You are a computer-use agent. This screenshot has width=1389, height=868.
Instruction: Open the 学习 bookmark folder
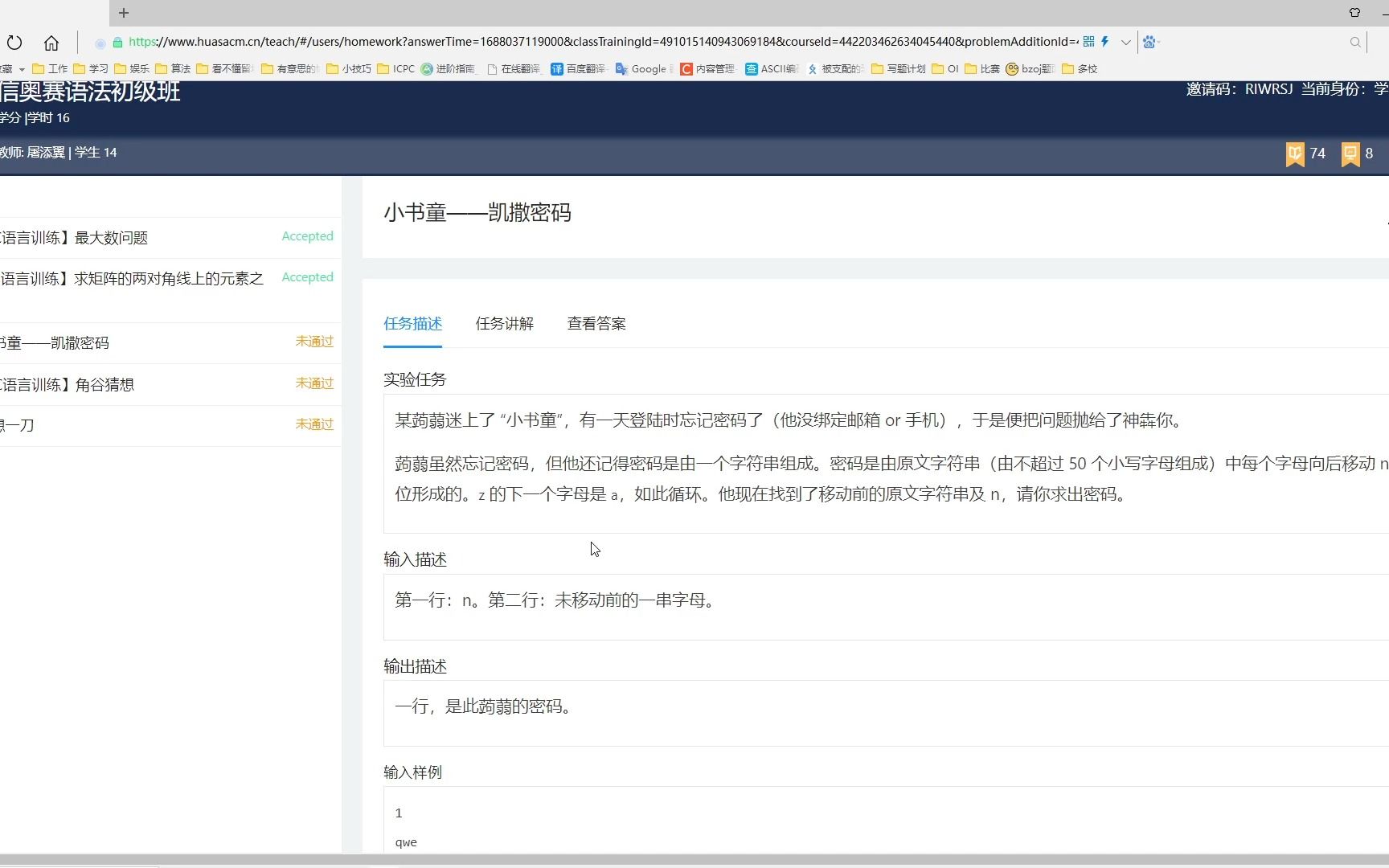(91, 69)
